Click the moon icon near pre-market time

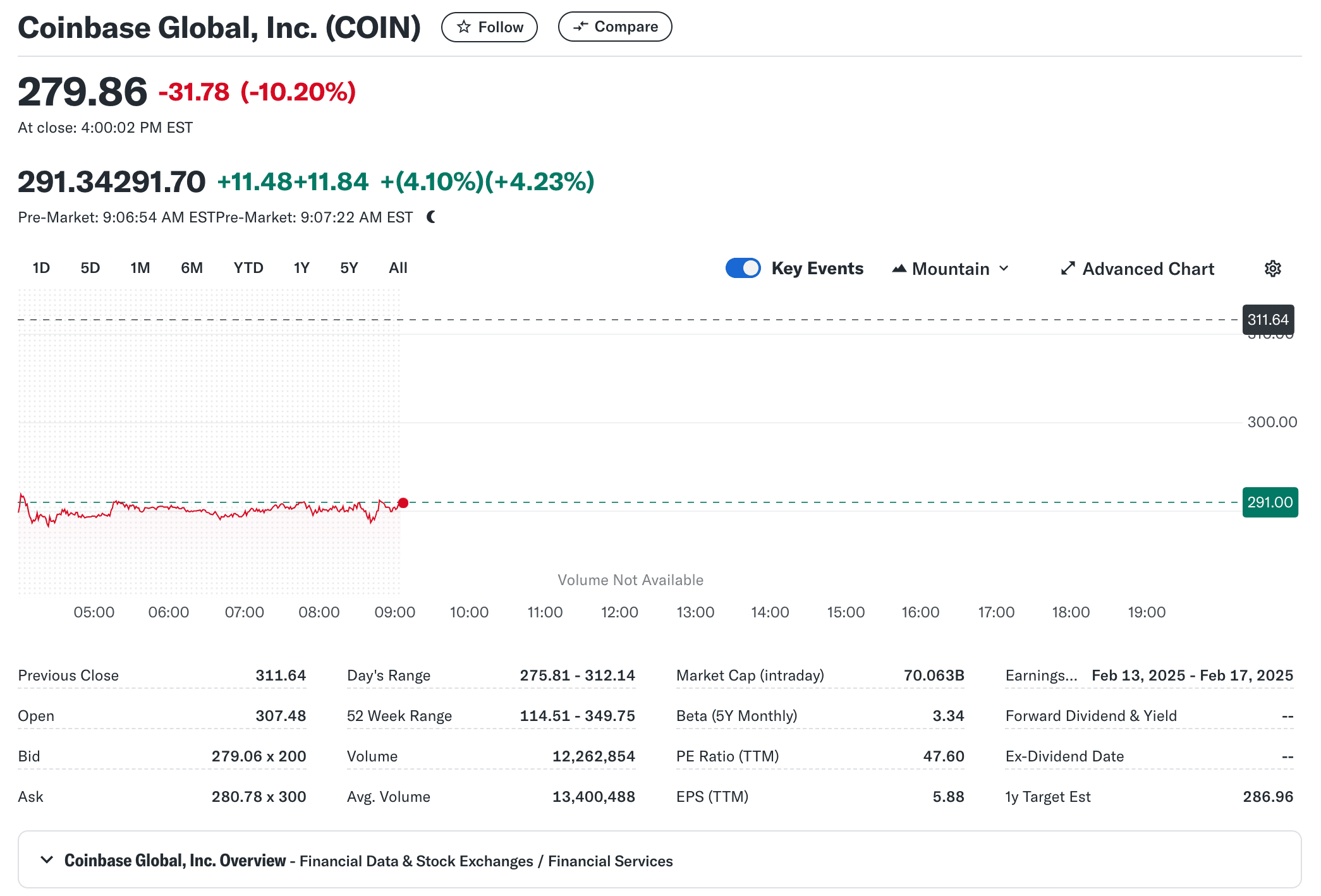click(x=432, y=217)
